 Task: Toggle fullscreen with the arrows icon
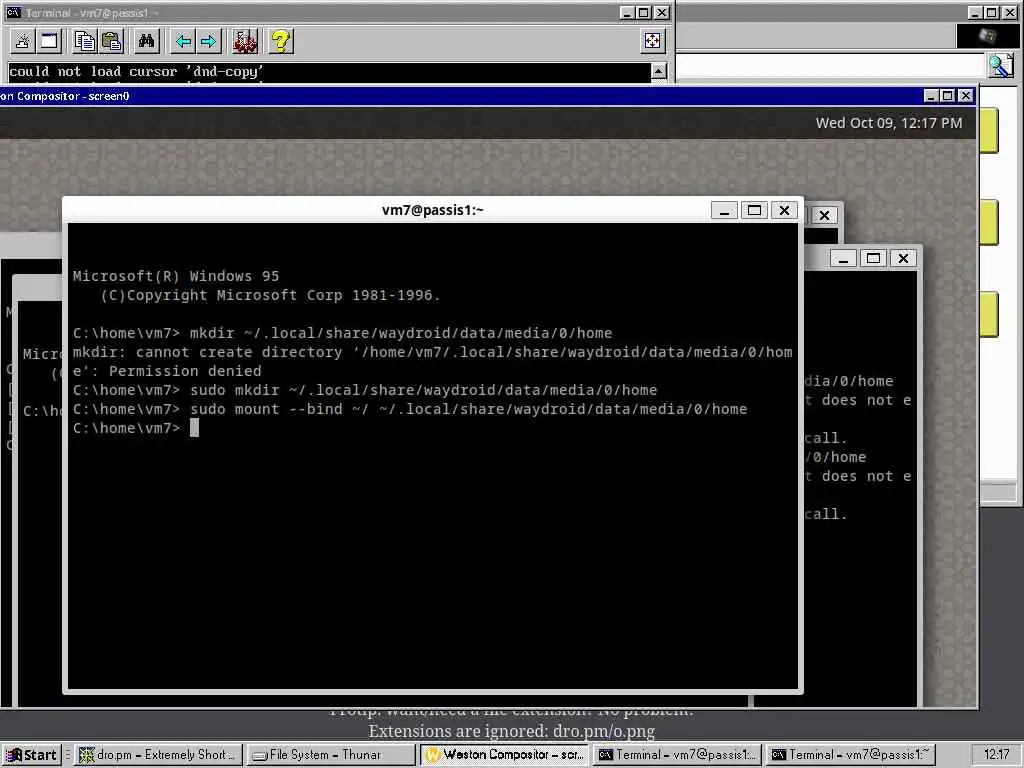pyautogui.click(x=652, y=41)
